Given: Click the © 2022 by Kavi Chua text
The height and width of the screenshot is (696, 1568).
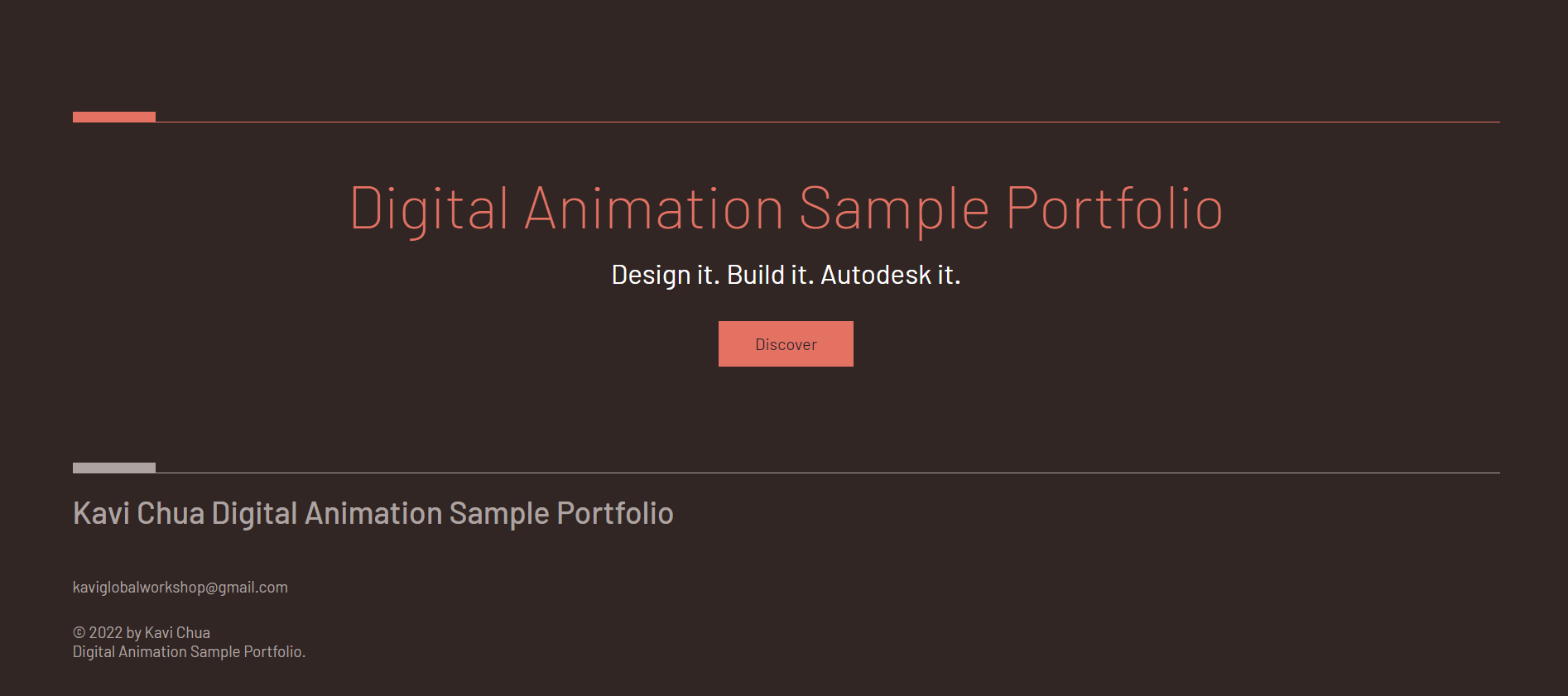Looking at the screenshot, I should [142, 633].
